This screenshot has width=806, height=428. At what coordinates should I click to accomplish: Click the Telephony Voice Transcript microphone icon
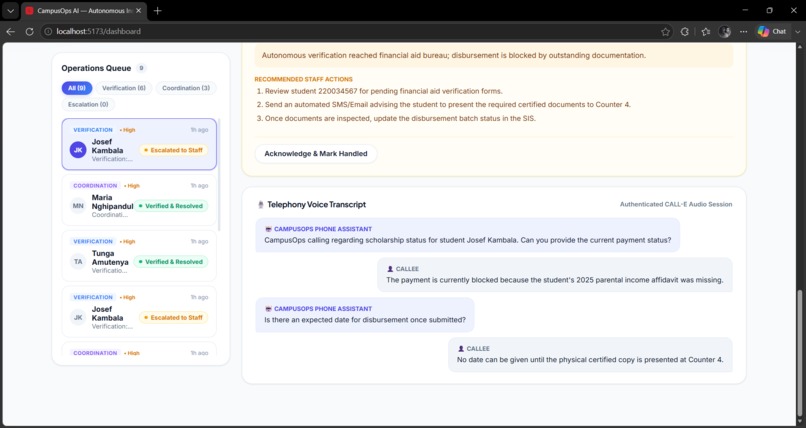(260, 204)
